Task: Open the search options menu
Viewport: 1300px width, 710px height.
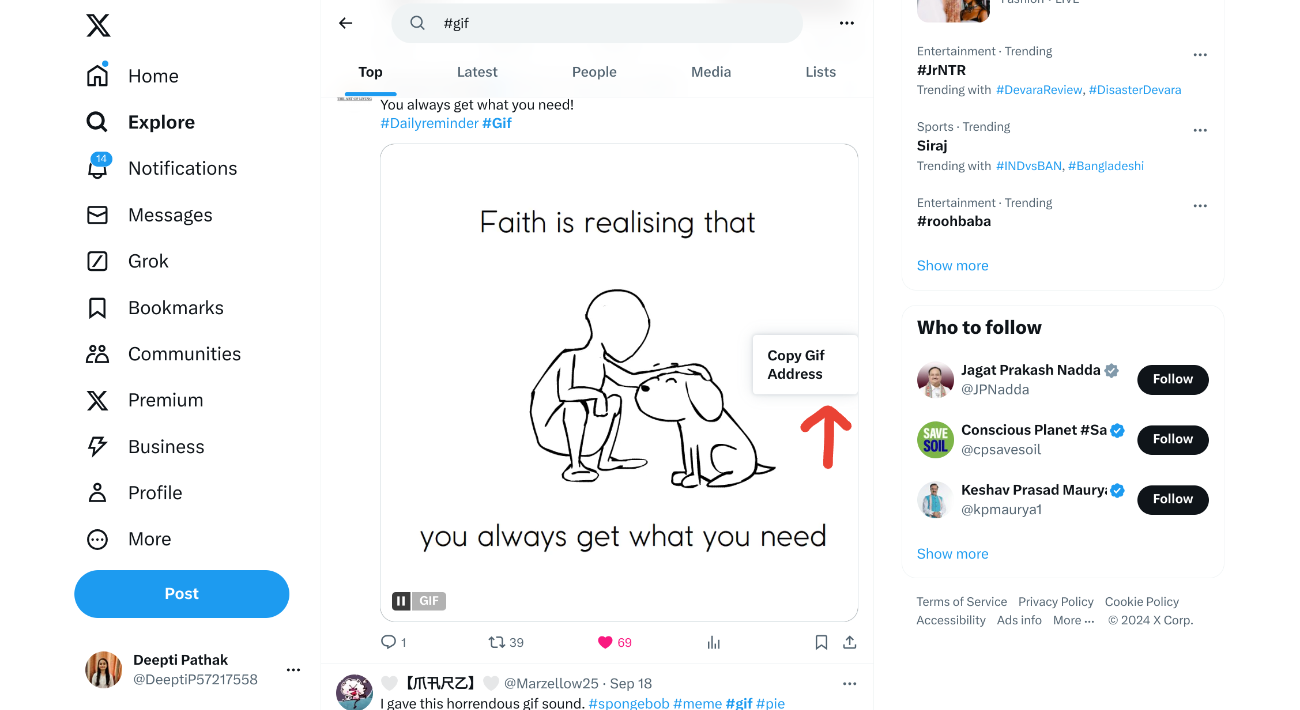Action: (x=847, y=22)
